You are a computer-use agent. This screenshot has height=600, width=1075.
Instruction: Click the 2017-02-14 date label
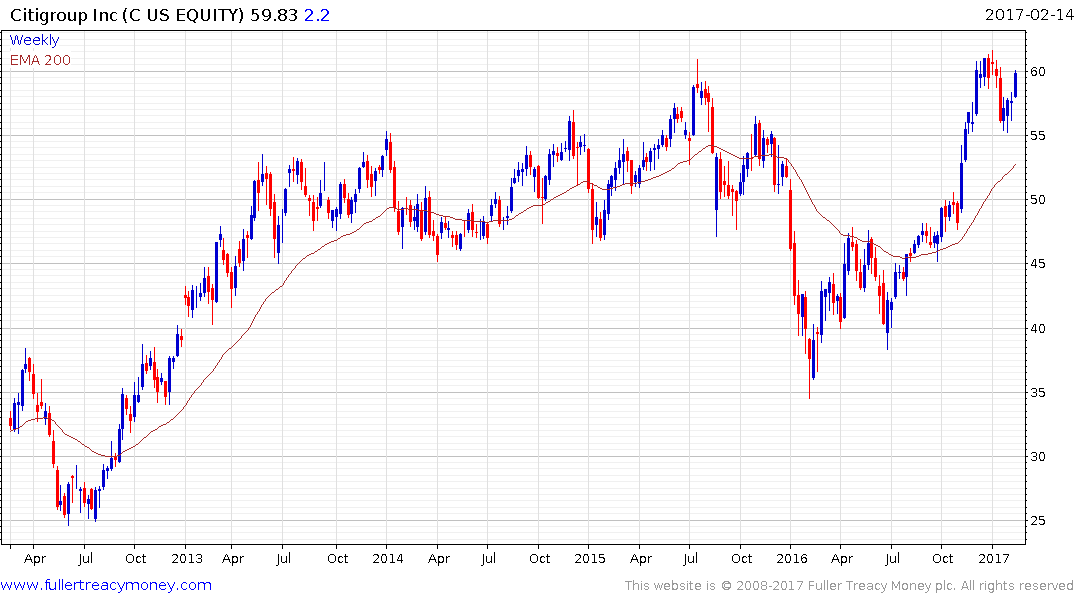click(1029, 14)
